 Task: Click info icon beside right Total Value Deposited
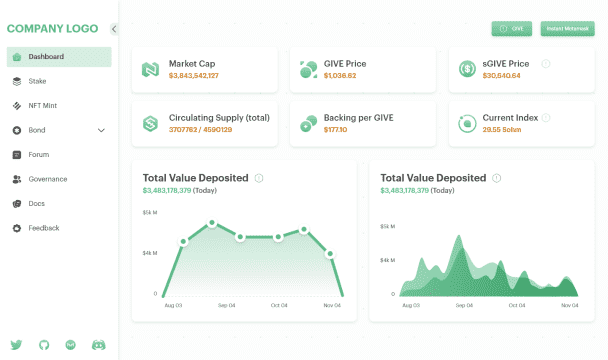(x=496, y=178)
